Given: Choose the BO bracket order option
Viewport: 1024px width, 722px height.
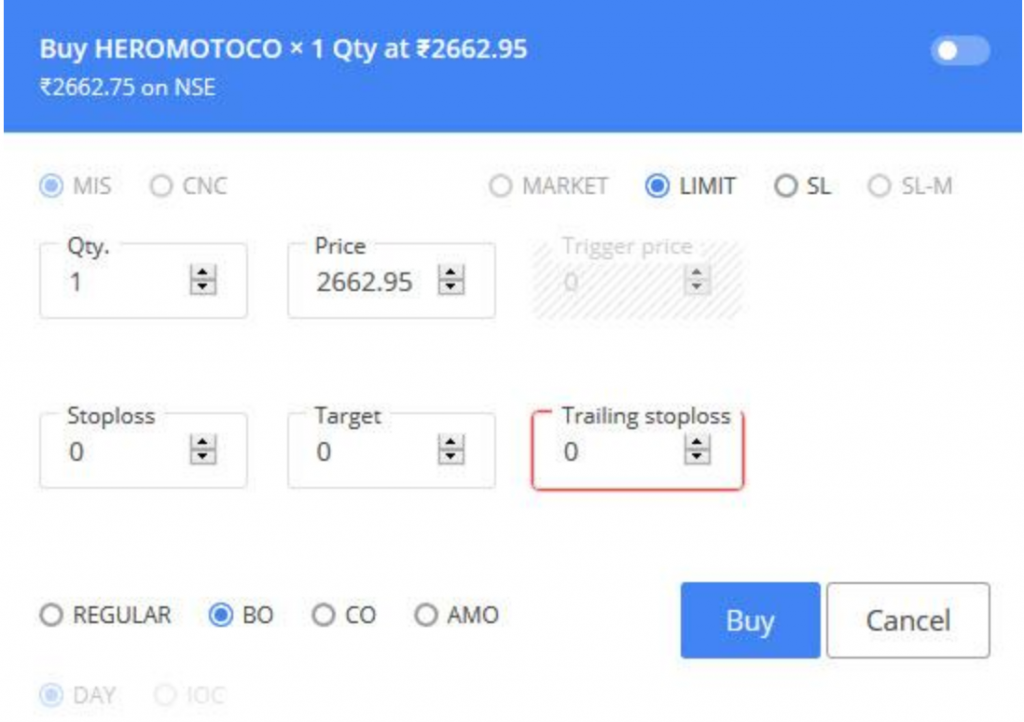Looking at the screenshot, I should coord(220,615).
